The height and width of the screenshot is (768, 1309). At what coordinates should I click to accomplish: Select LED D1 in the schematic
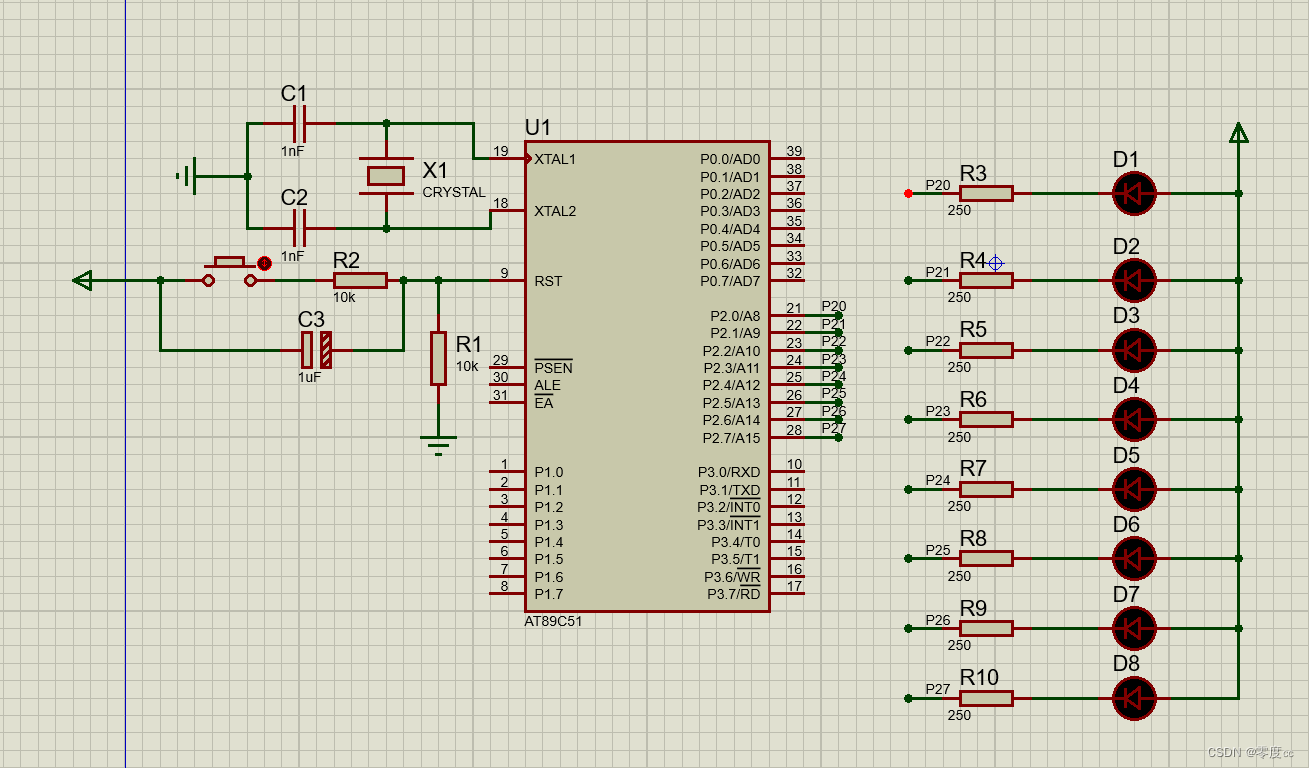[1134, 193]
